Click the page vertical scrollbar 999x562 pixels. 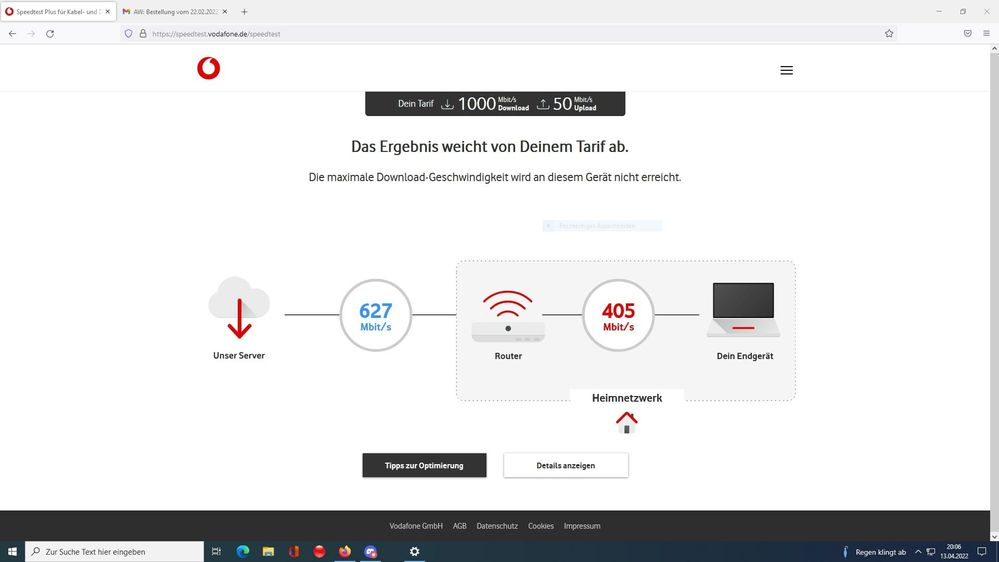[x=994, y=293]
